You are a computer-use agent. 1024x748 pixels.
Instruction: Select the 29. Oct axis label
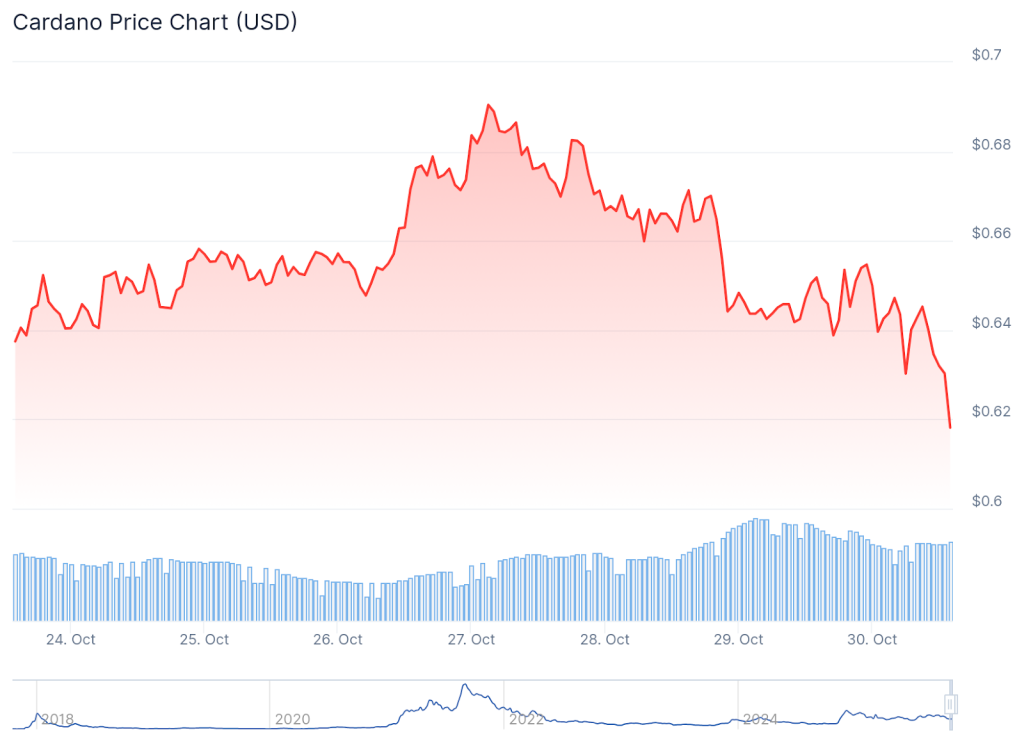pyautogui.click(x=738, y=640)
